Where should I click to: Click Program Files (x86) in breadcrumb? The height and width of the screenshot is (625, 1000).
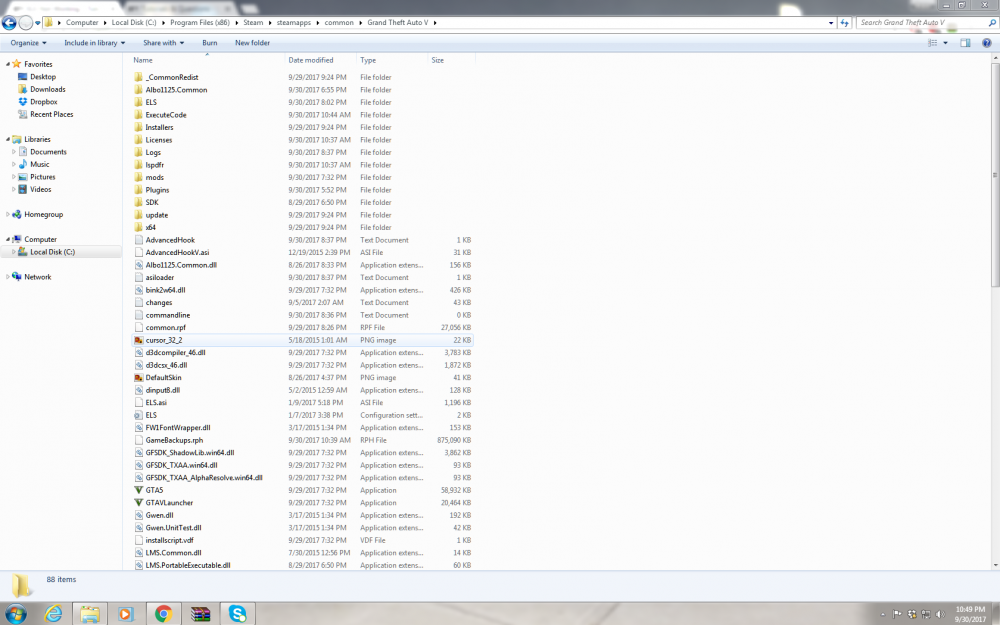(x=200, y=22)
